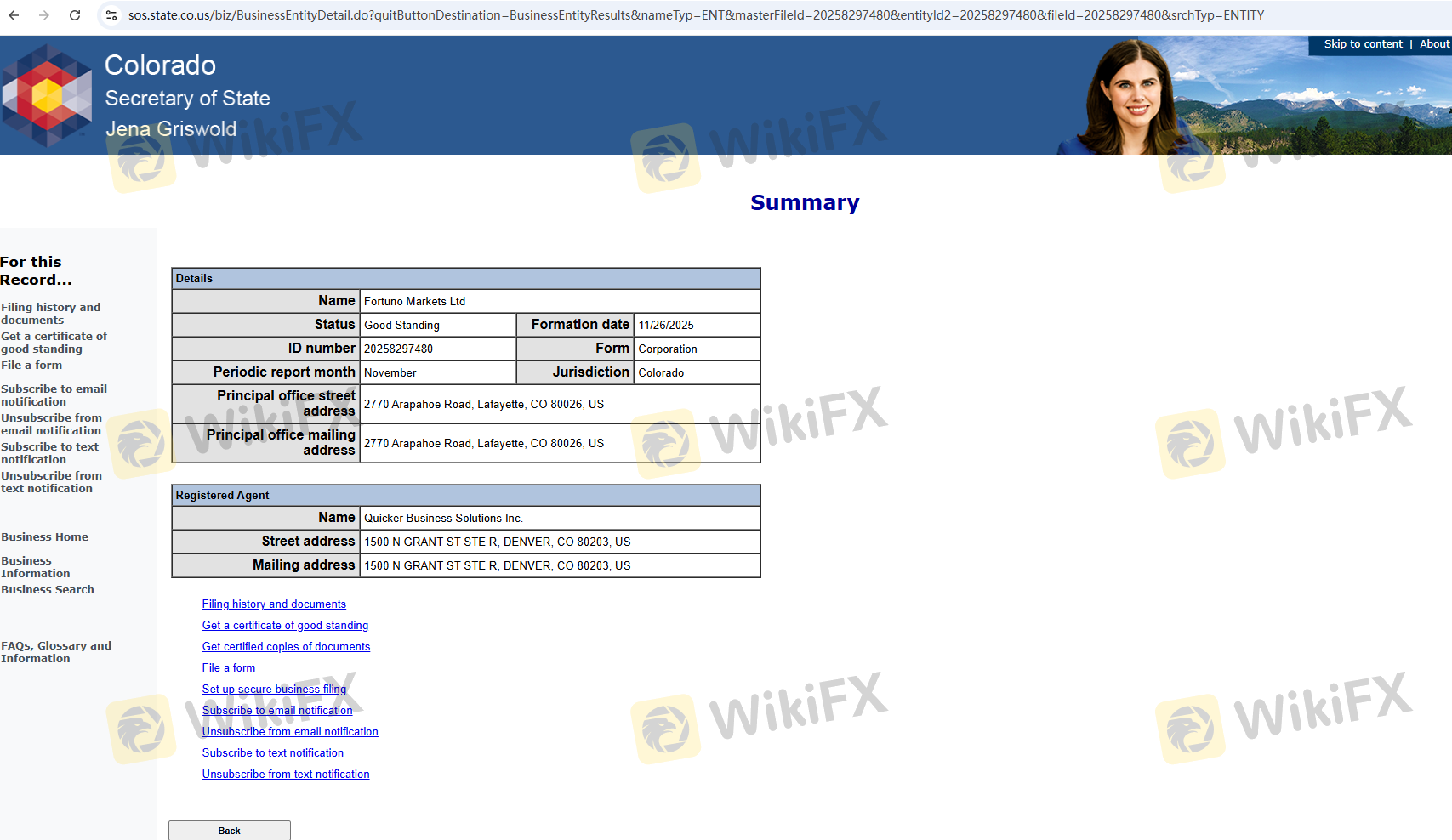
Task: Open Filing history and documents in sidebar
Action: tap(50, 314)
